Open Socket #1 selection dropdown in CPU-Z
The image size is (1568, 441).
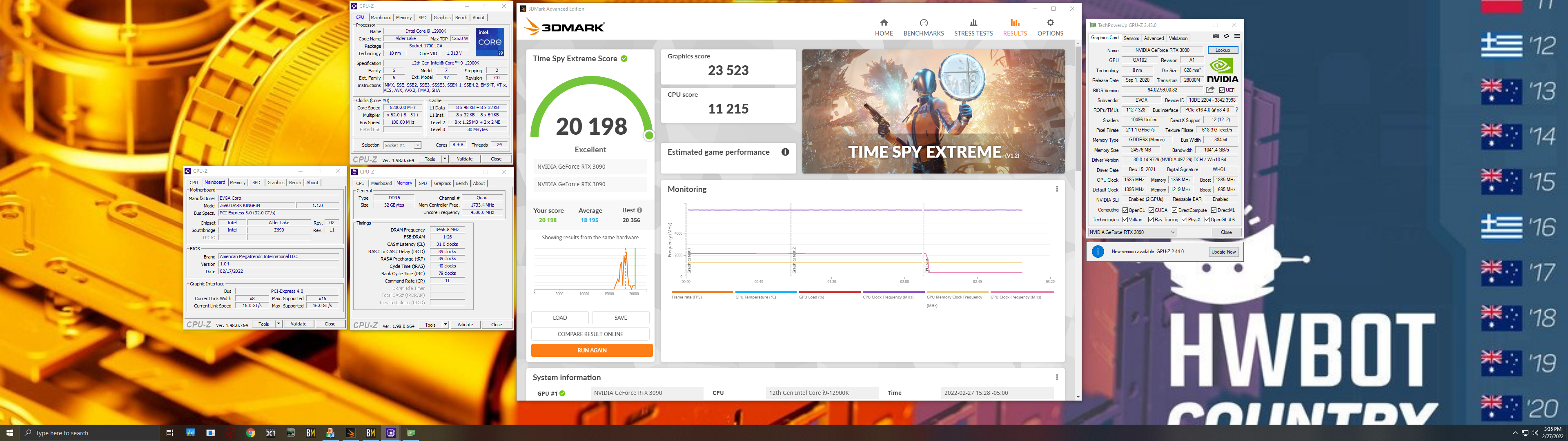coord(402,145)
